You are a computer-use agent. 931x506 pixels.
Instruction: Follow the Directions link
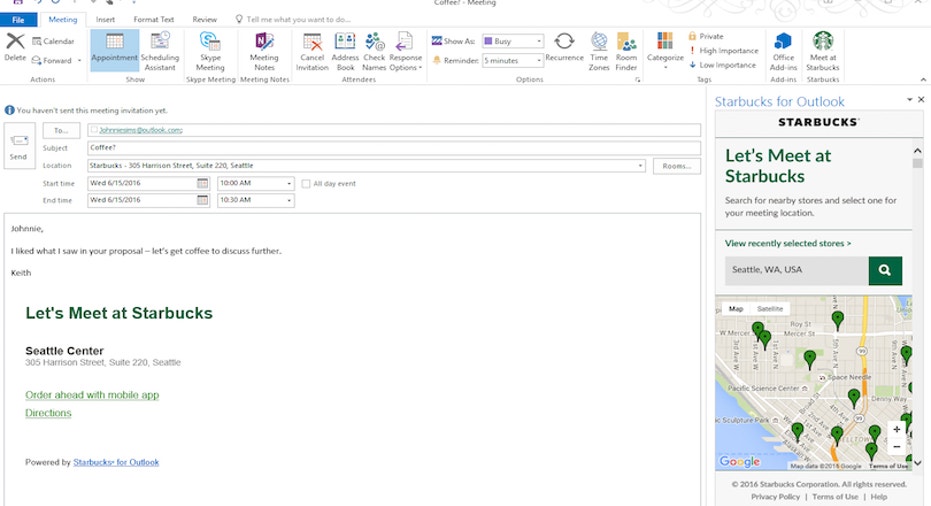48,413
